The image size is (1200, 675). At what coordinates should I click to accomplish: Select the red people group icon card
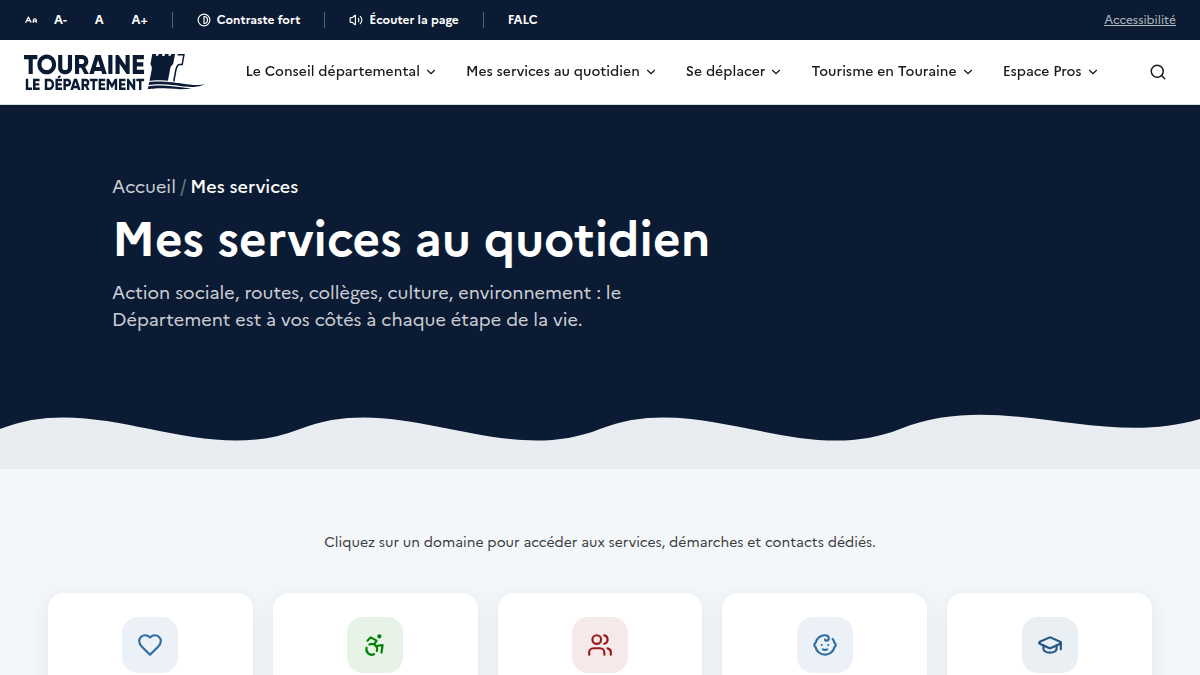(600, 634)
